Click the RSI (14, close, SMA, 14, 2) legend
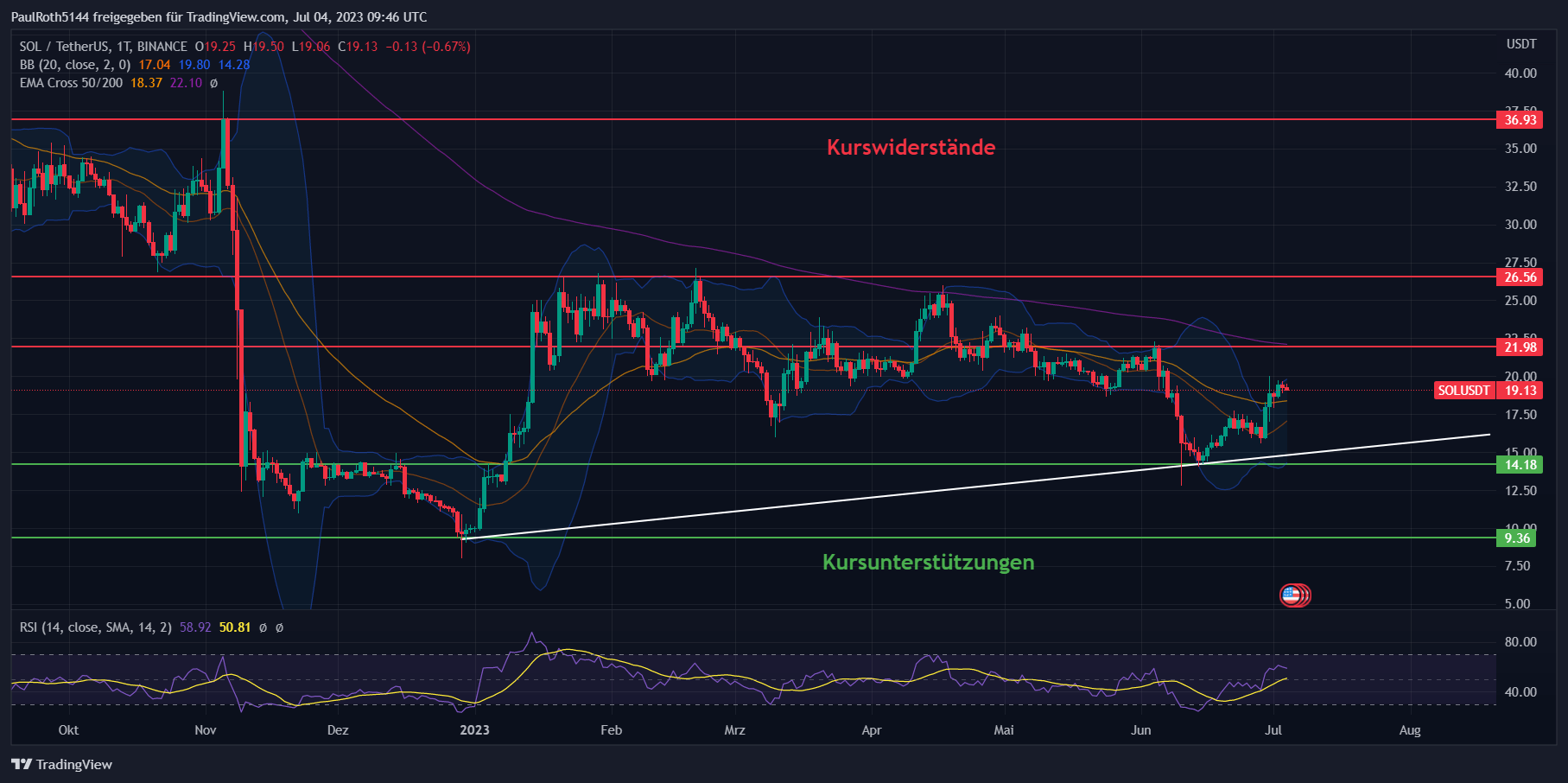 [96, 627]
